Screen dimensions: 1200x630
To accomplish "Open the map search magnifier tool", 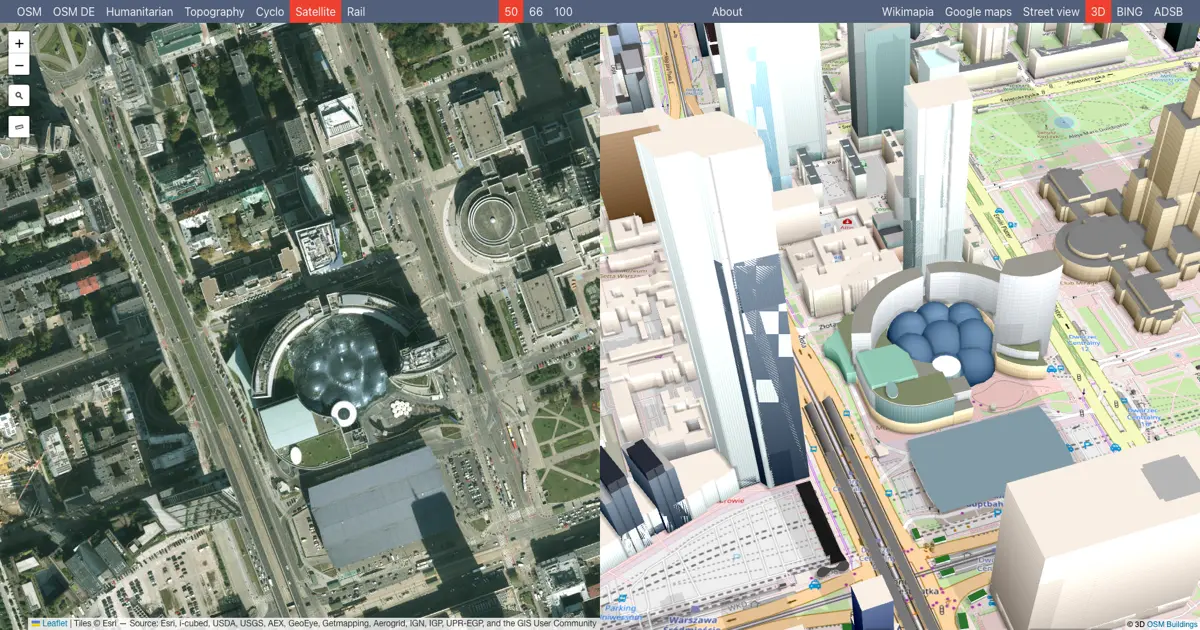I will tap(20, 96).
